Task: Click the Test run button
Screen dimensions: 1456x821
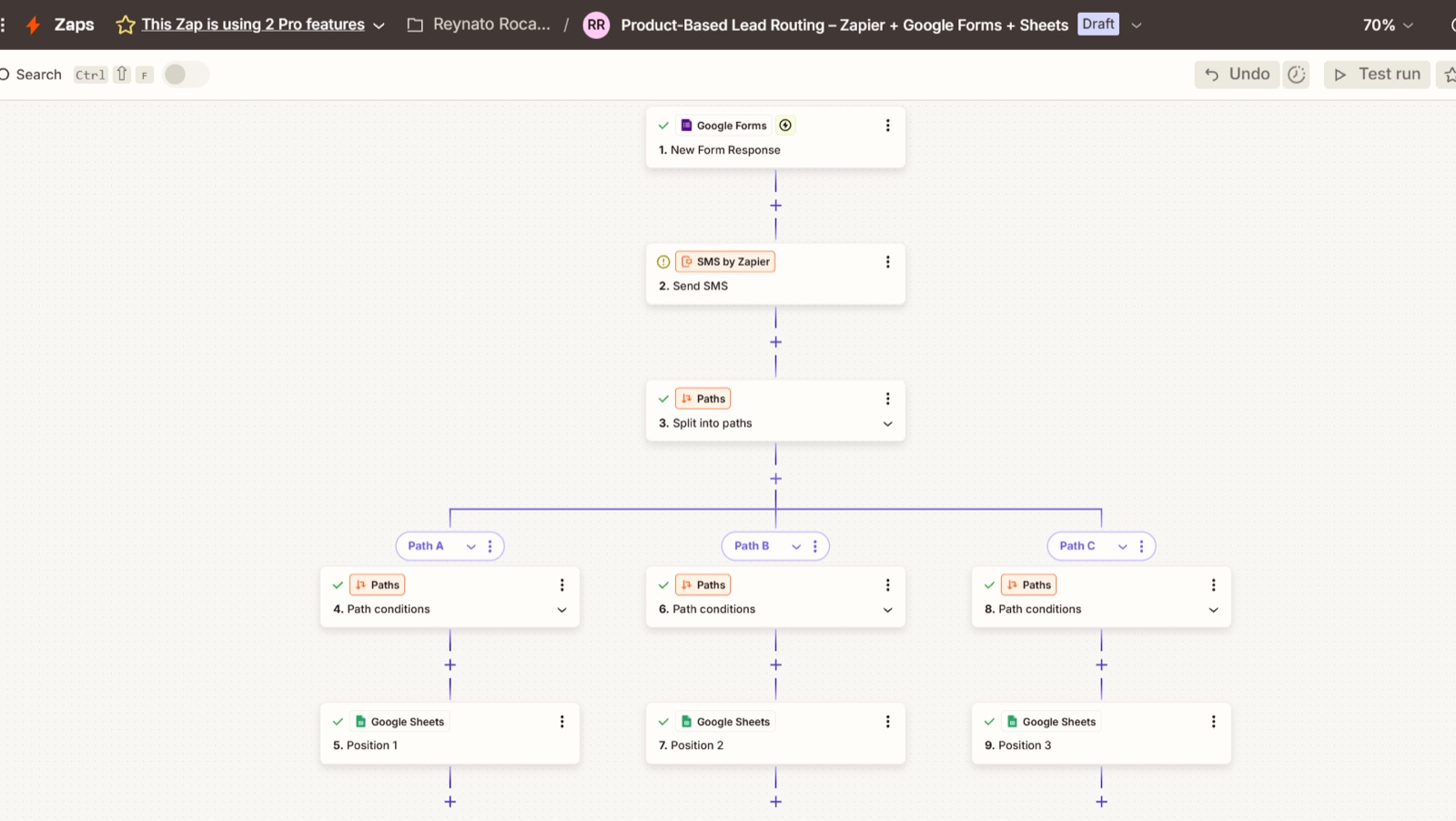Action: pyautogui.click(x=1377, y=75)
